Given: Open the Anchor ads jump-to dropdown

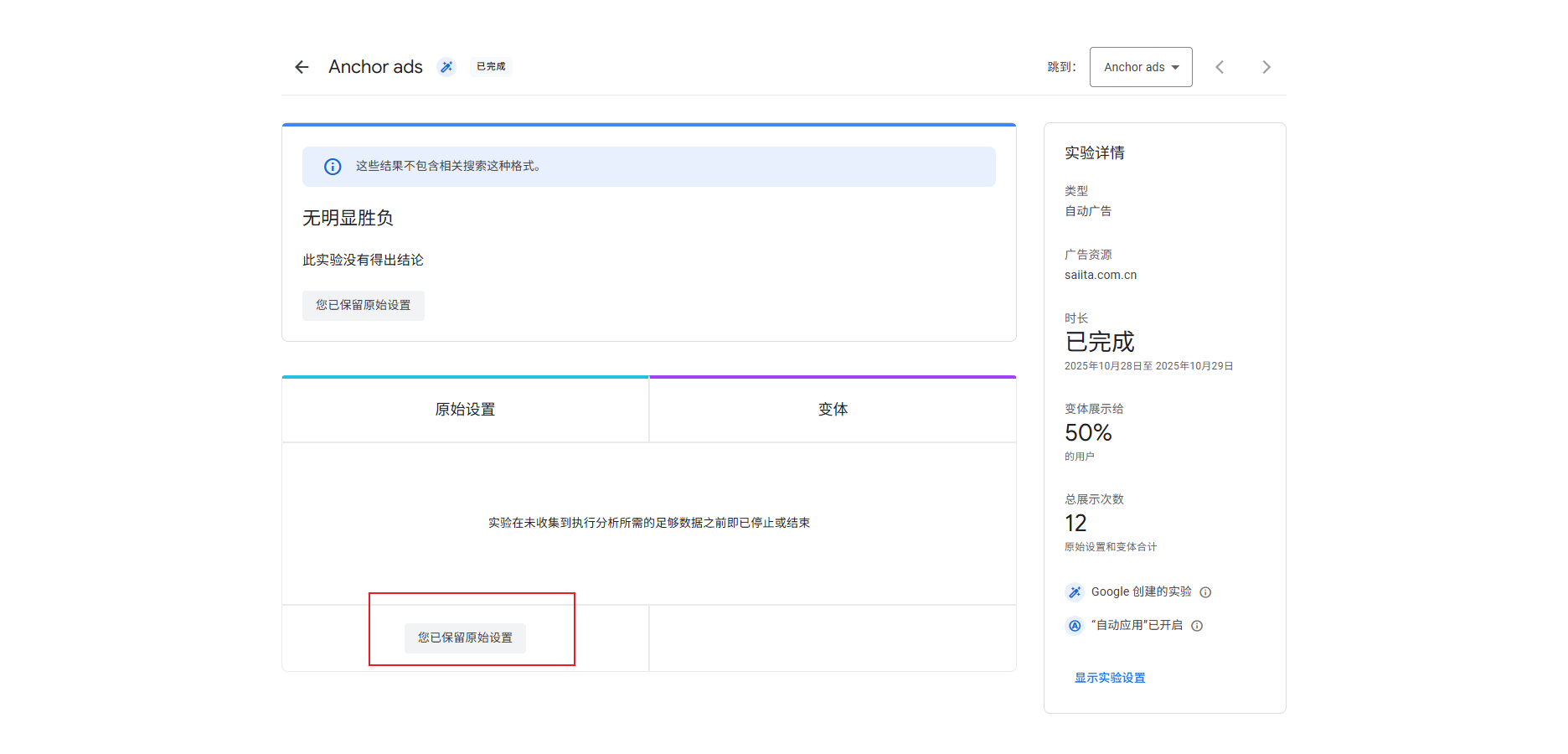Looking at the screenshot, I should point(1141,66).
